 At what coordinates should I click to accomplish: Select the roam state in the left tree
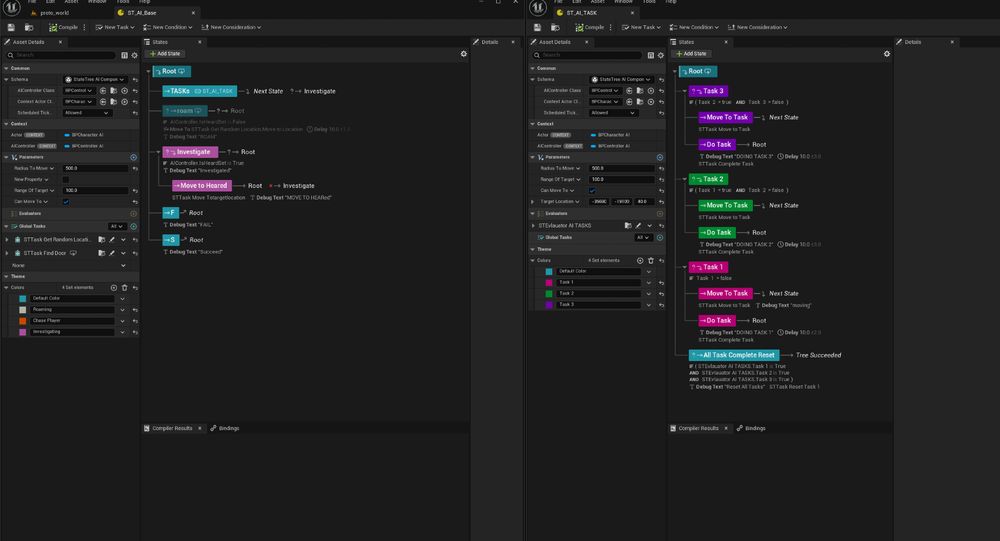click(x=184, y=111)
